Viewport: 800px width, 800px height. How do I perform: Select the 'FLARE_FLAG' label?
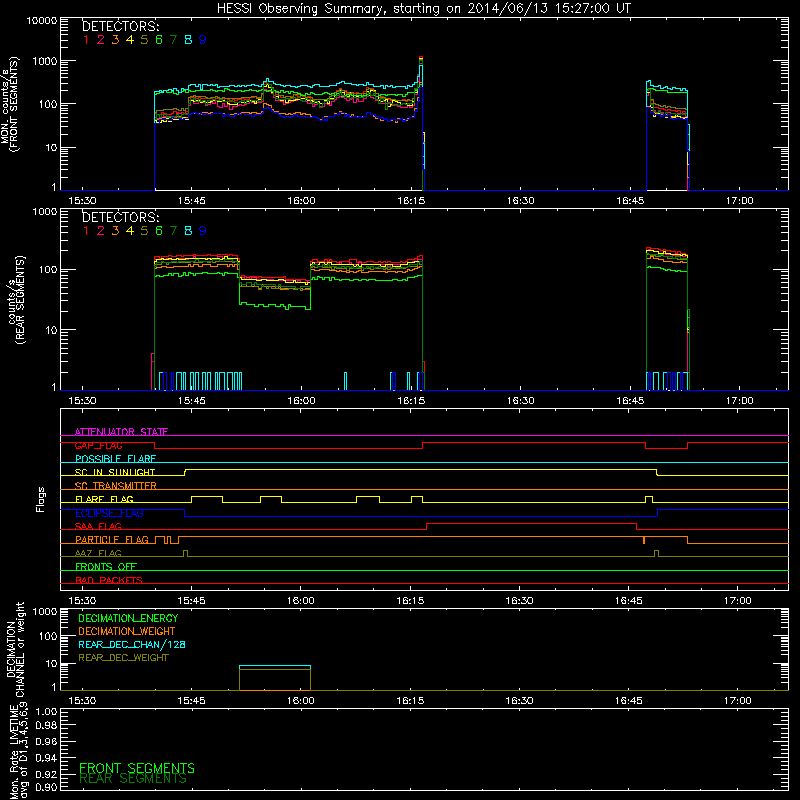[x=104, y=499]
